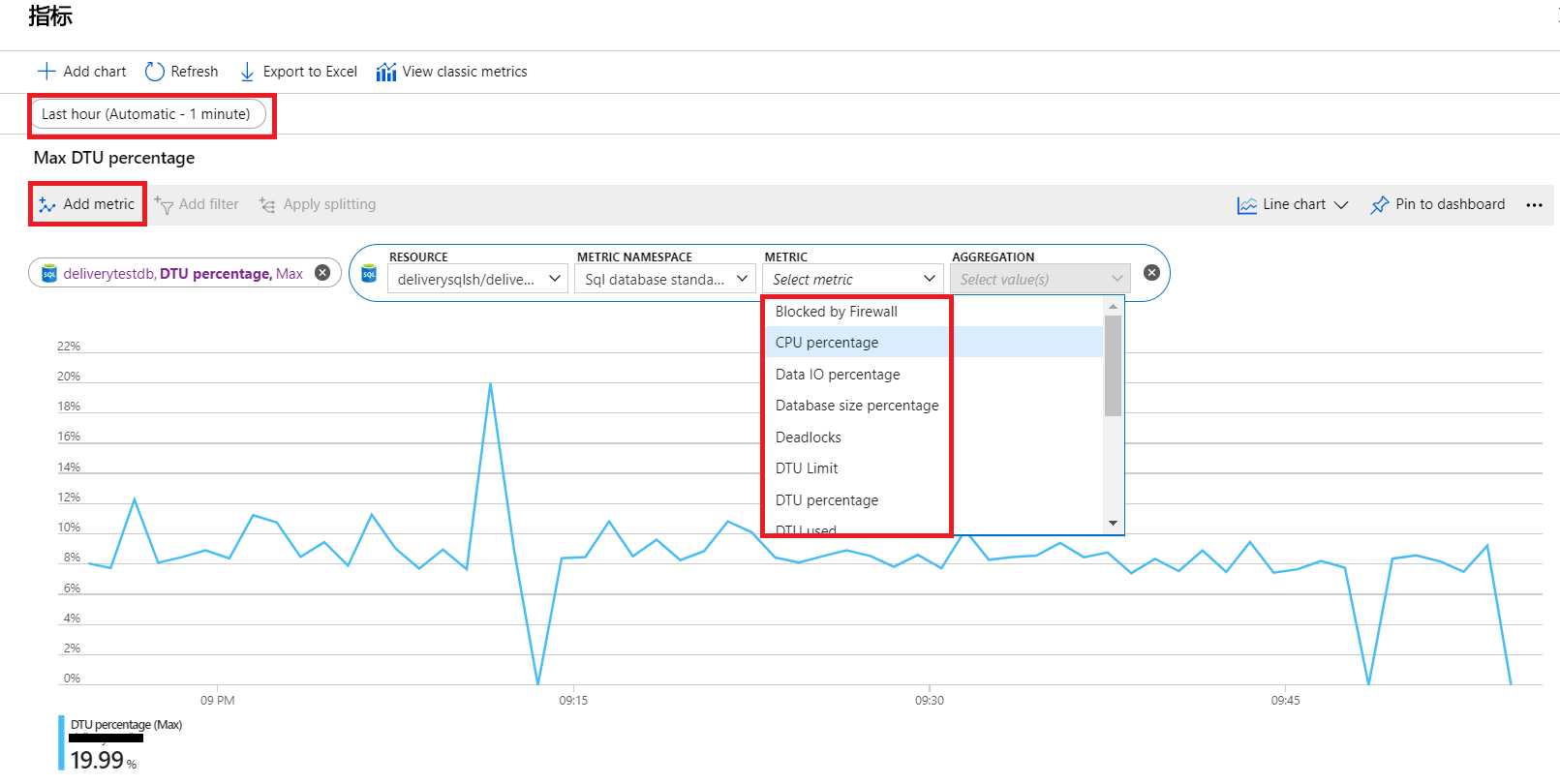Click Add metric button label

99,204
